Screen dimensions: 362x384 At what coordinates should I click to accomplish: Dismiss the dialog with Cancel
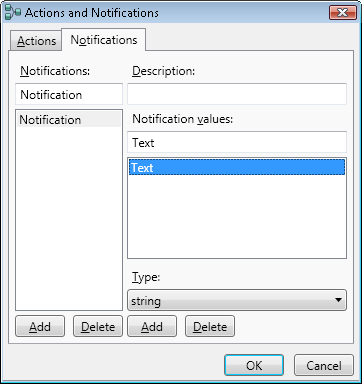(324, 365)
